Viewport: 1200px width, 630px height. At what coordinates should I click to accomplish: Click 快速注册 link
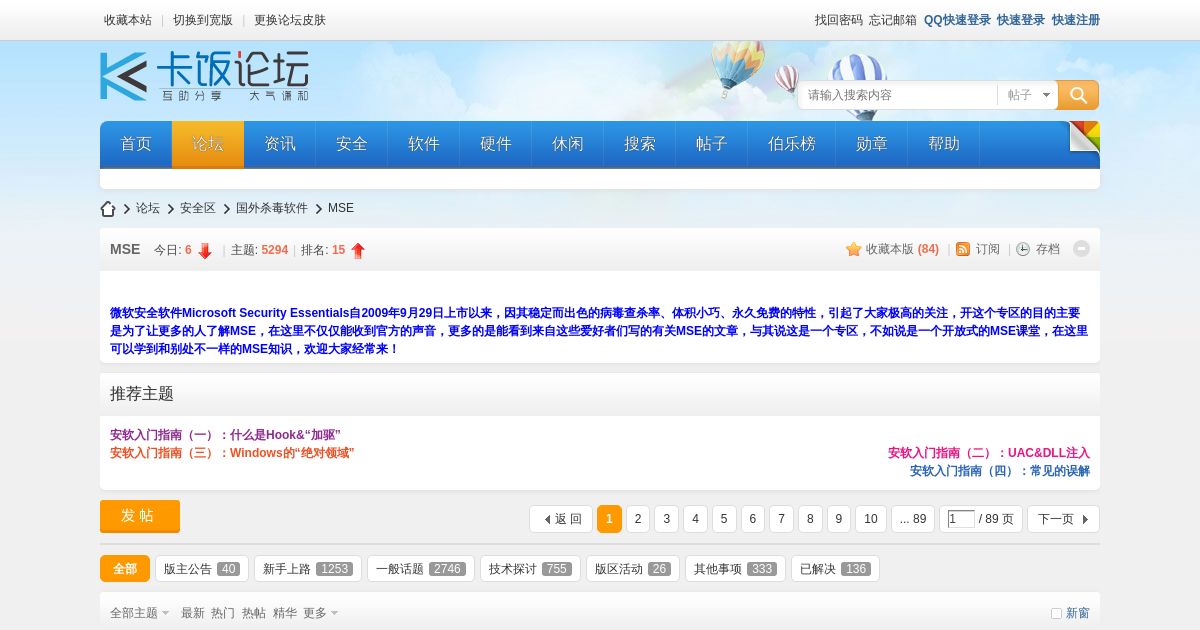(x=1076, y=20)
